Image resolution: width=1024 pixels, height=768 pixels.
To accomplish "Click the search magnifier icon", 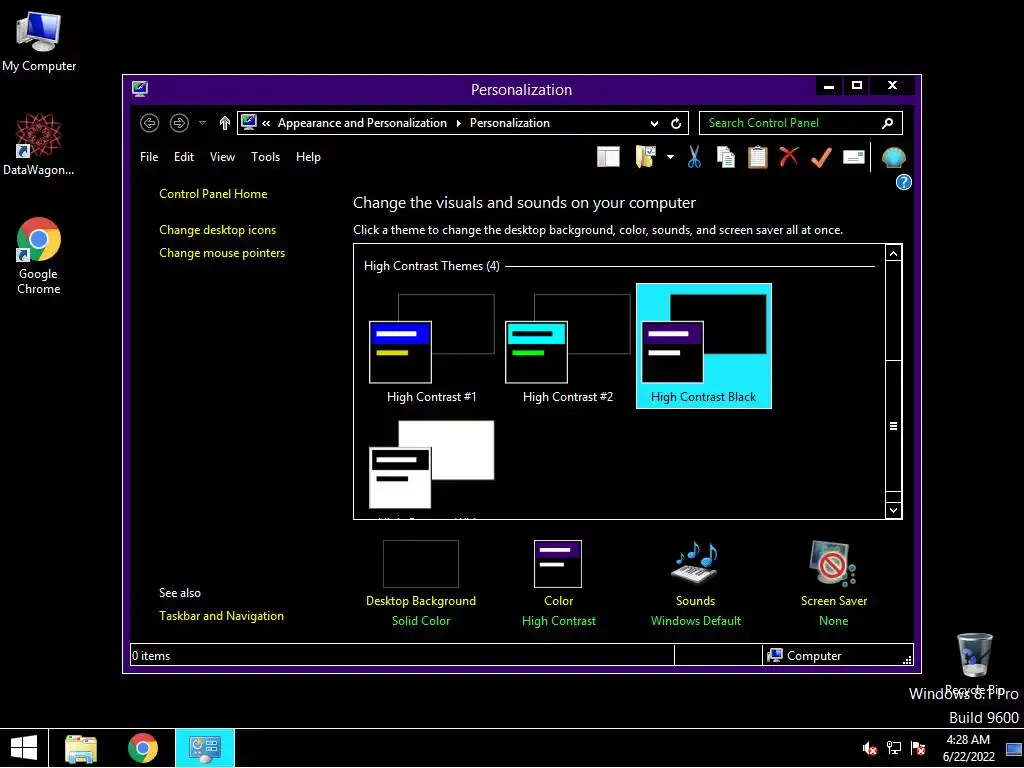I will (x=887, y=123).
